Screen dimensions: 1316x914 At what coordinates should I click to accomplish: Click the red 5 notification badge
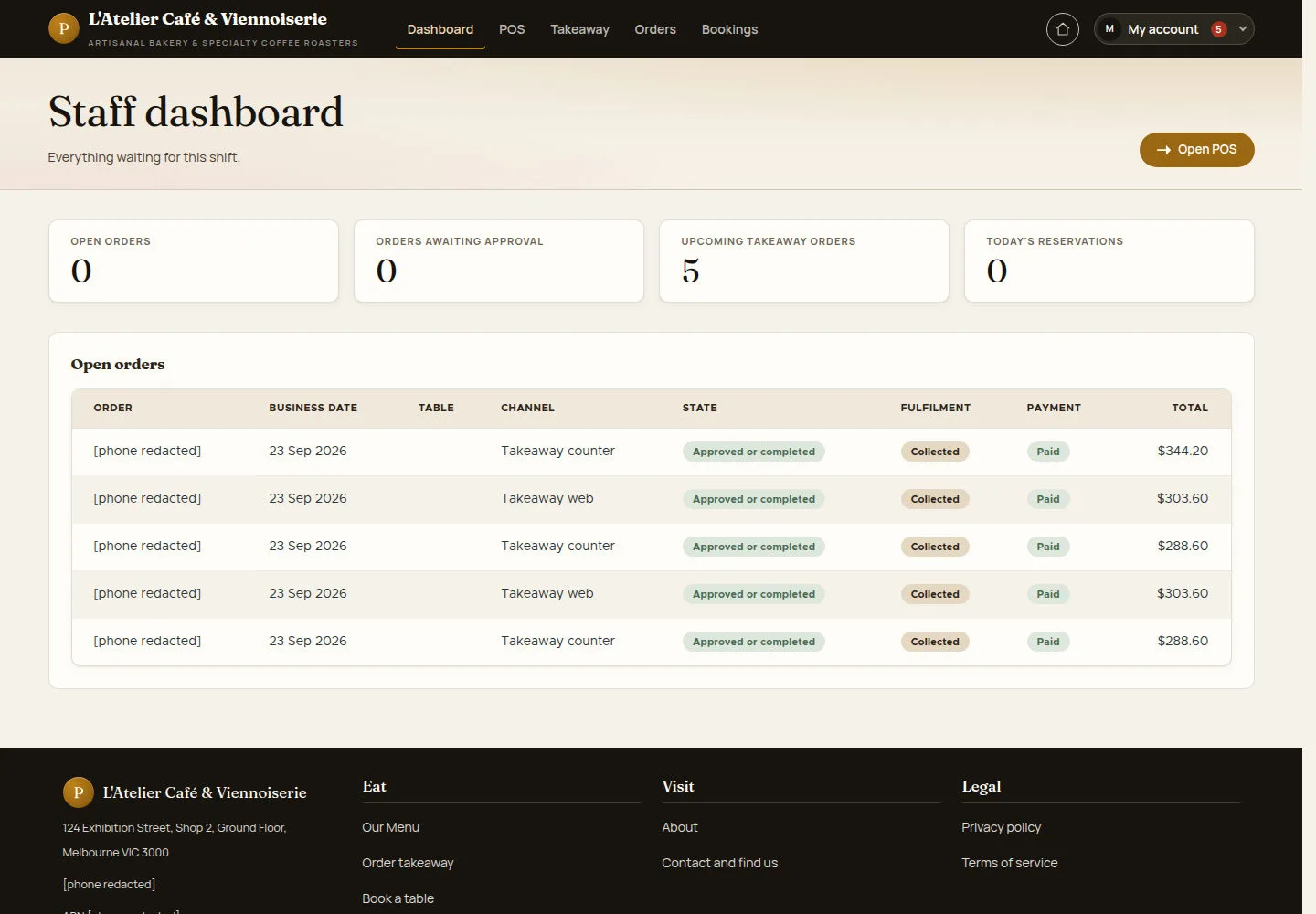pyautogui.click(x=1218, y=29)
